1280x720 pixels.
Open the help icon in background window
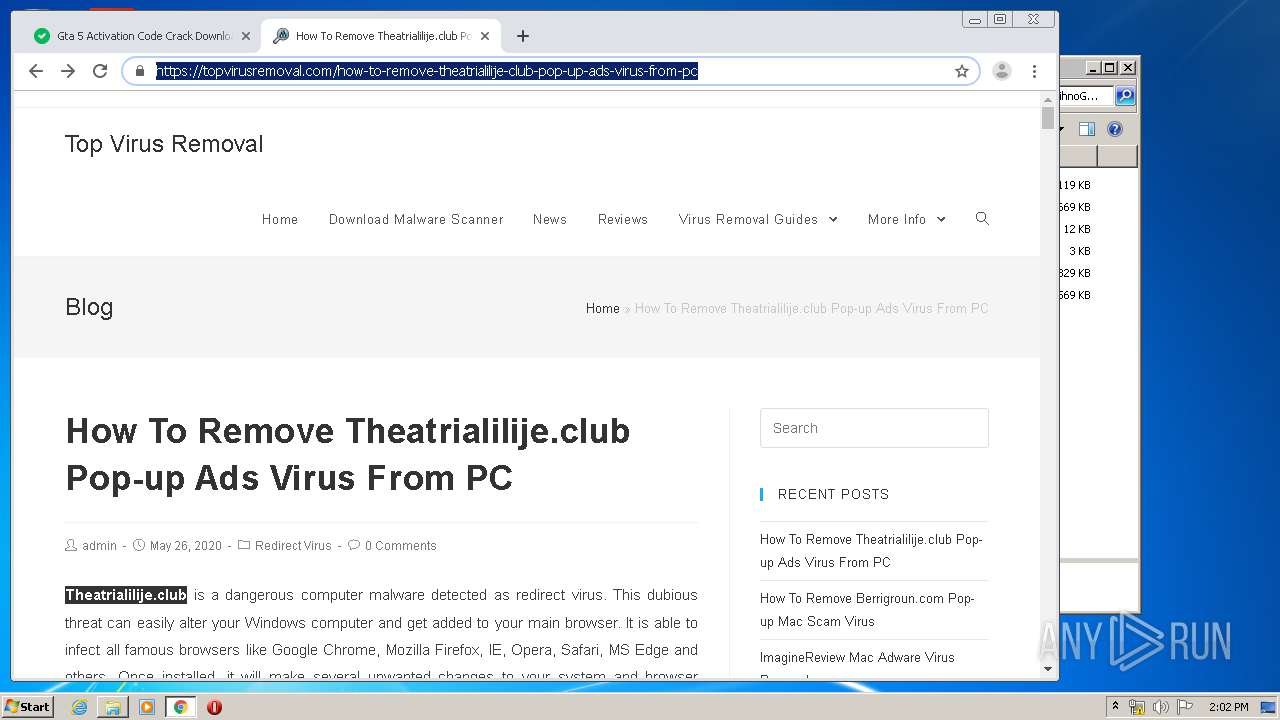1115,129
